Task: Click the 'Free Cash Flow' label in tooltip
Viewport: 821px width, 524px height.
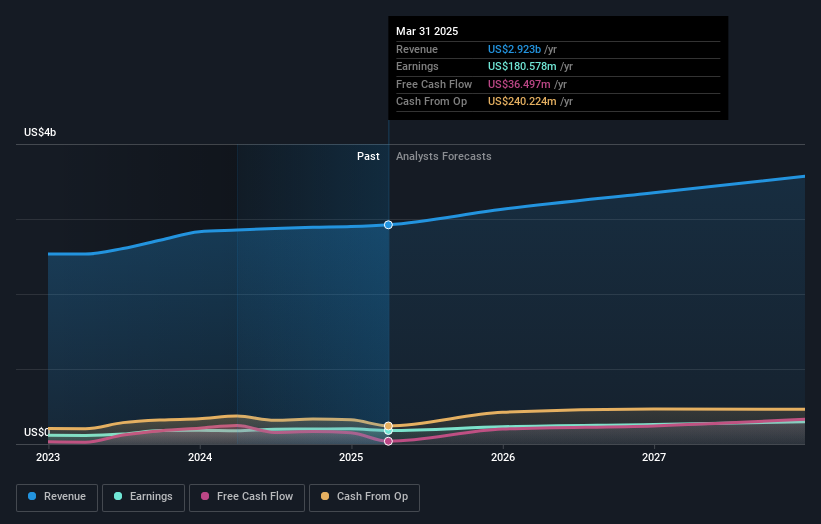Action: 434,84
